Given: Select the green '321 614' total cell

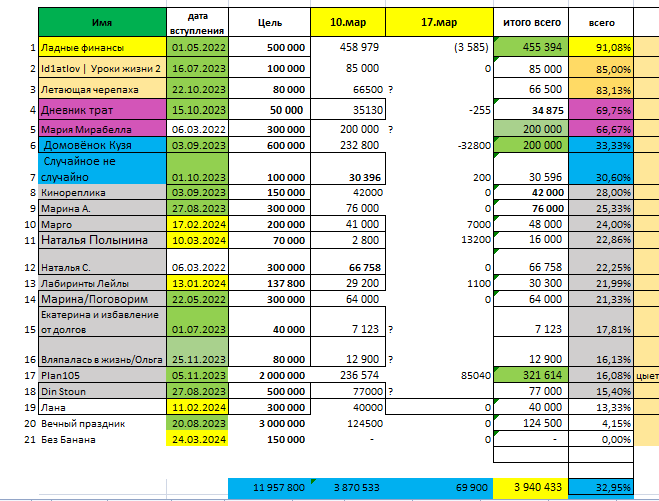Looking at the screenshot, I should coord(531,375).
